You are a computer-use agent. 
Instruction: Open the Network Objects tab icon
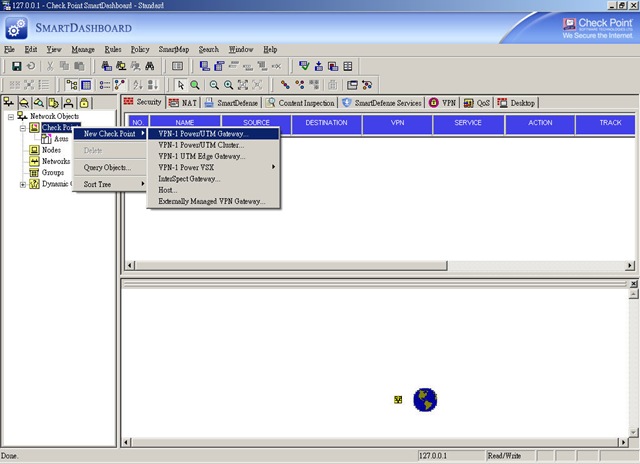click(9, 103)
